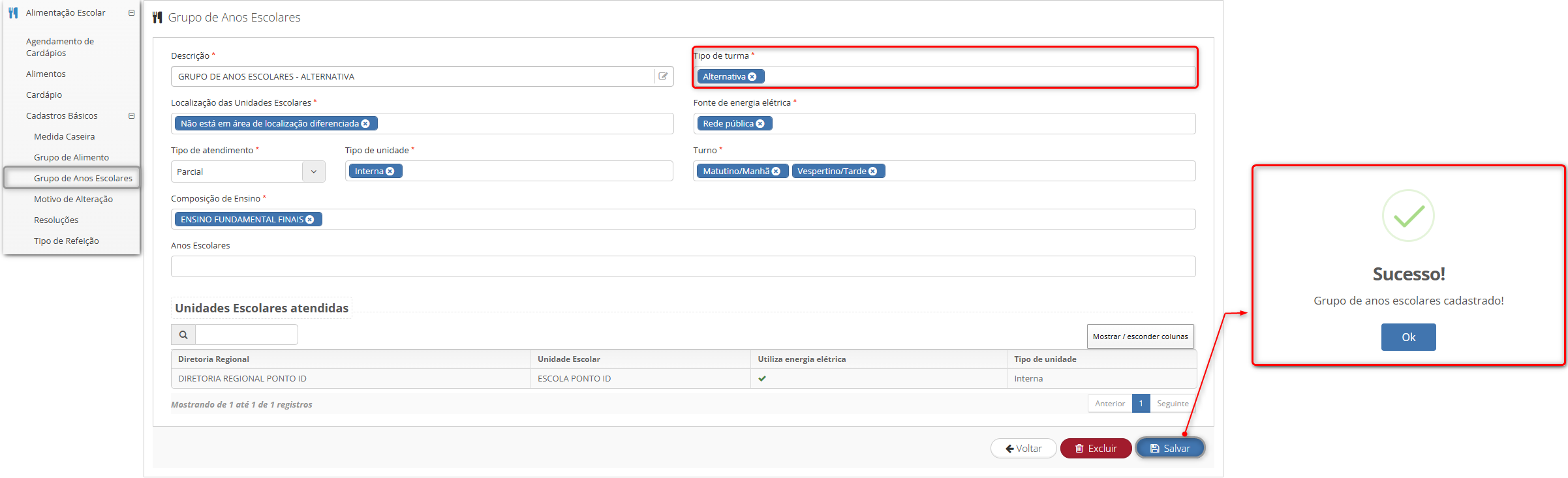Remove the Alternativa tag
1568x478 pixels.
752,77
